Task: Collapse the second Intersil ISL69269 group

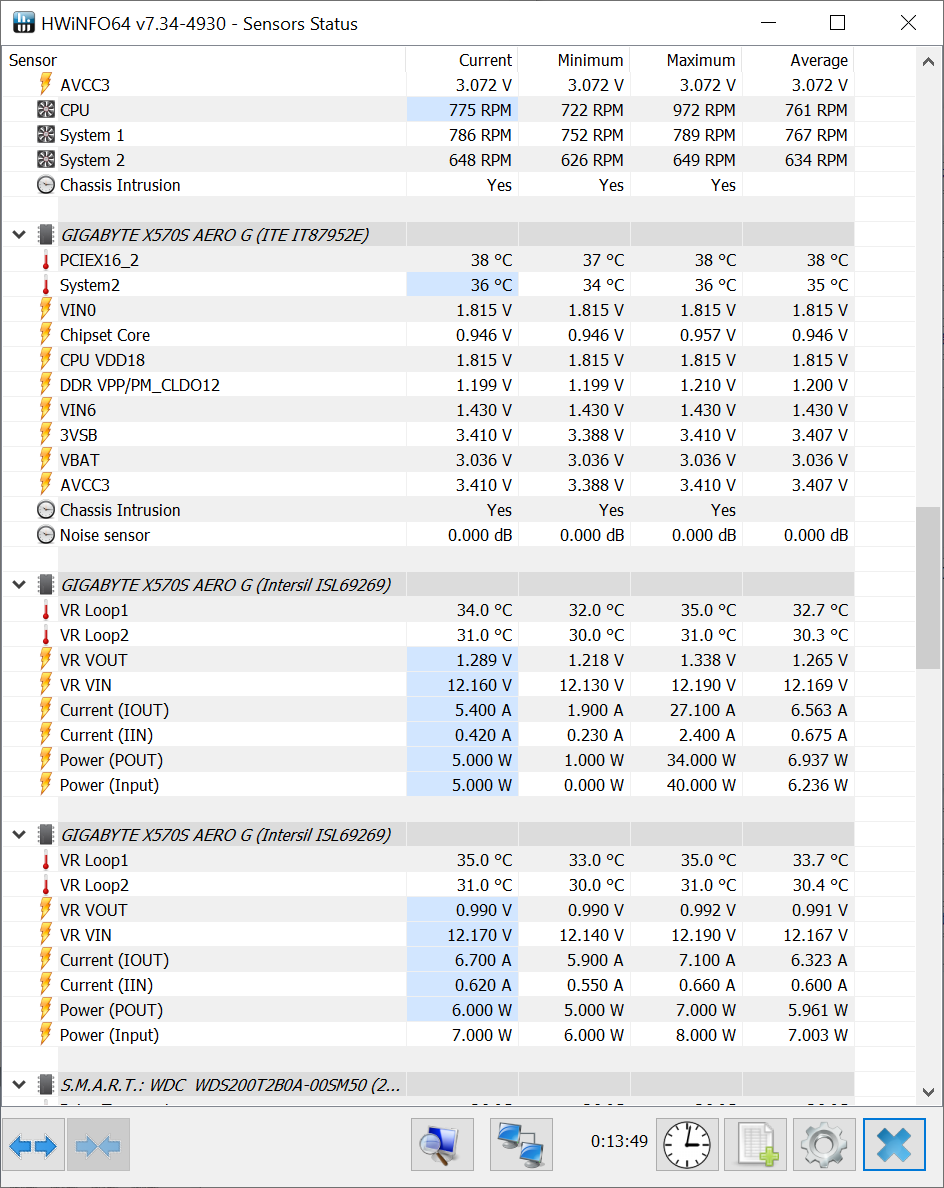Action: (20, 835)
